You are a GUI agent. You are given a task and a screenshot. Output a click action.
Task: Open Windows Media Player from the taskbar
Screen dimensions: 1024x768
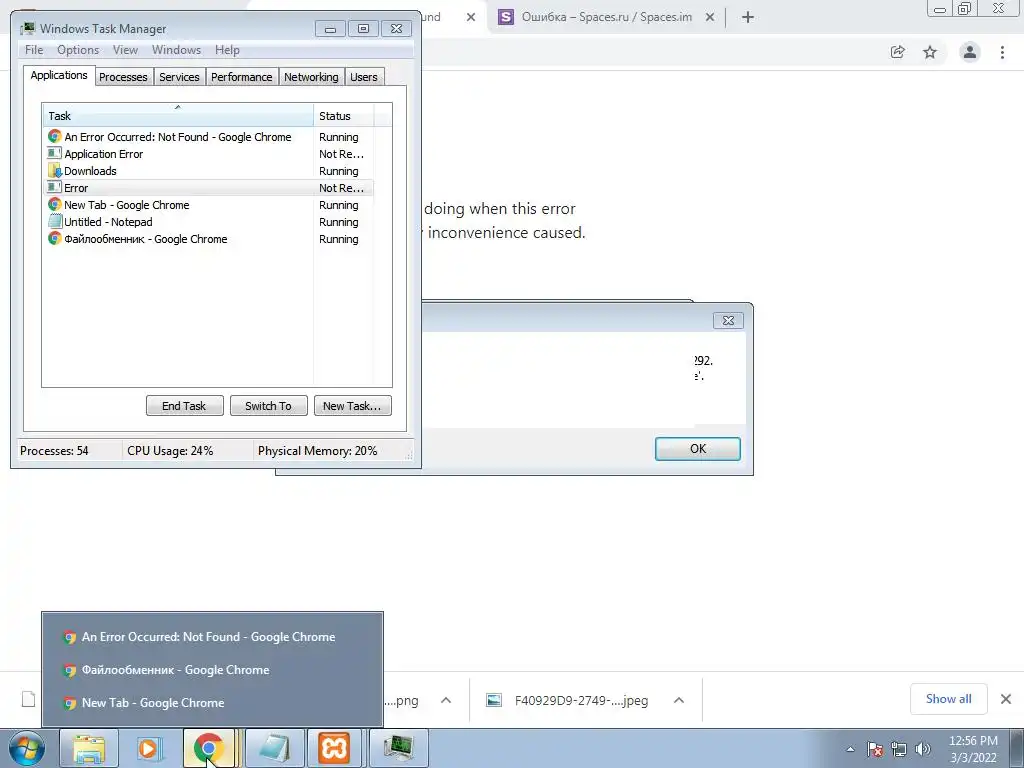pyautogui.click(x=148, y=748)
